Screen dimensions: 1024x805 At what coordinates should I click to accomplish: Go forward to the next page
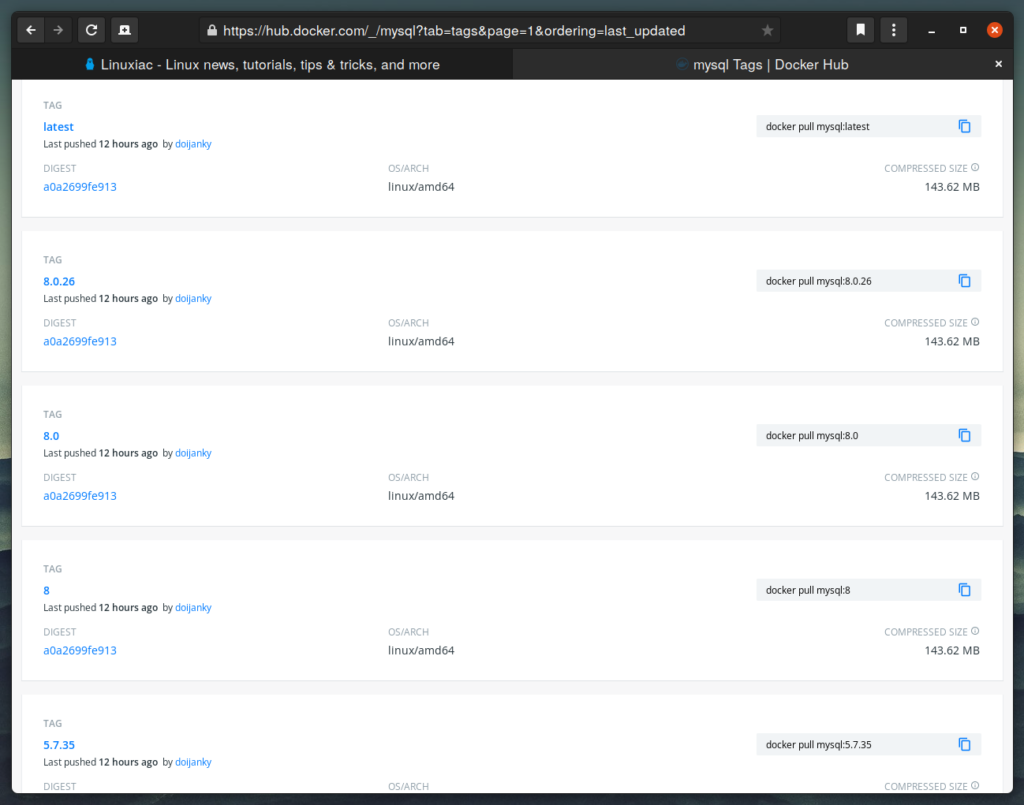point(58,30)
